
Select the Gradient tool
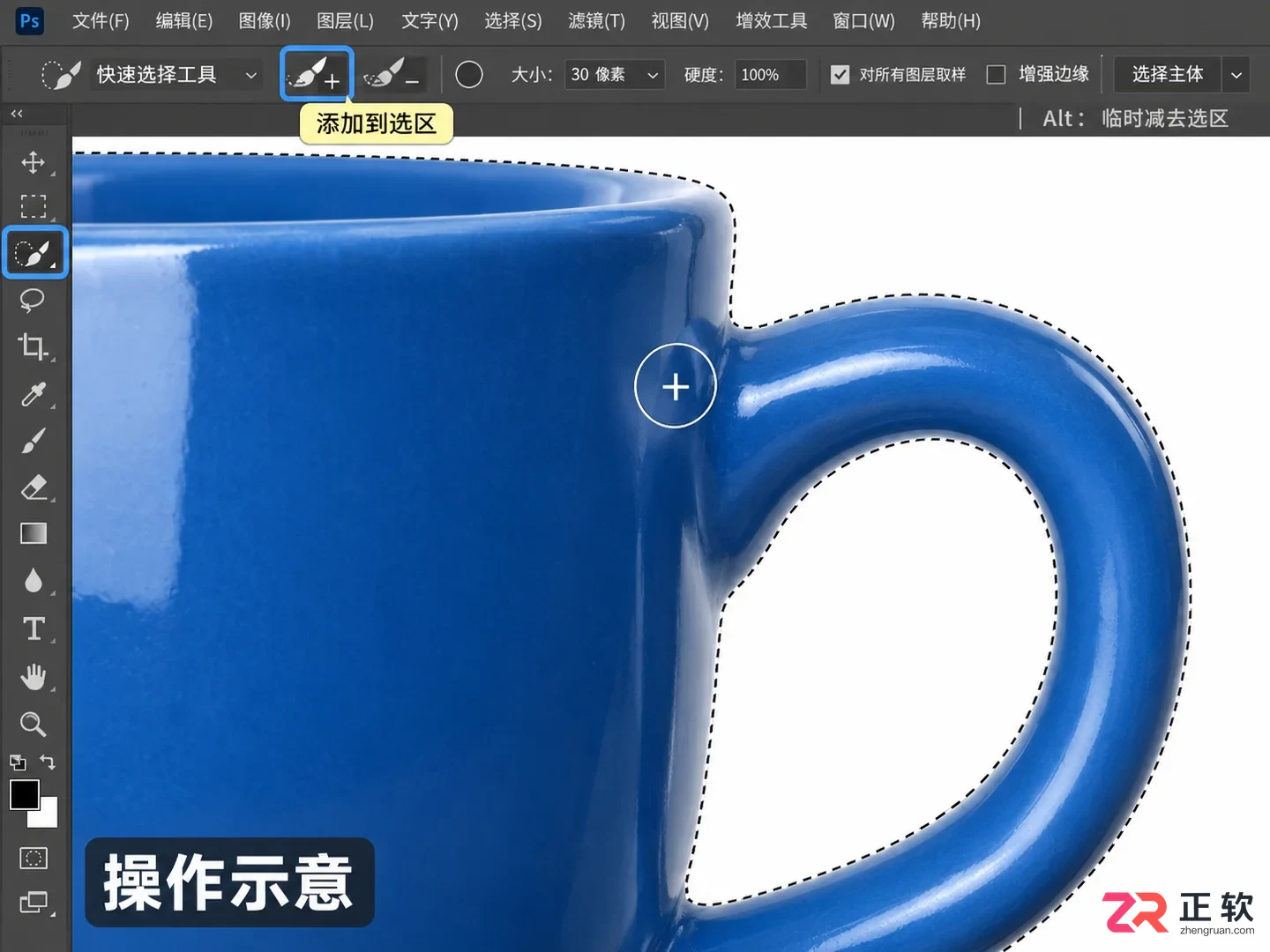[34, 533]
